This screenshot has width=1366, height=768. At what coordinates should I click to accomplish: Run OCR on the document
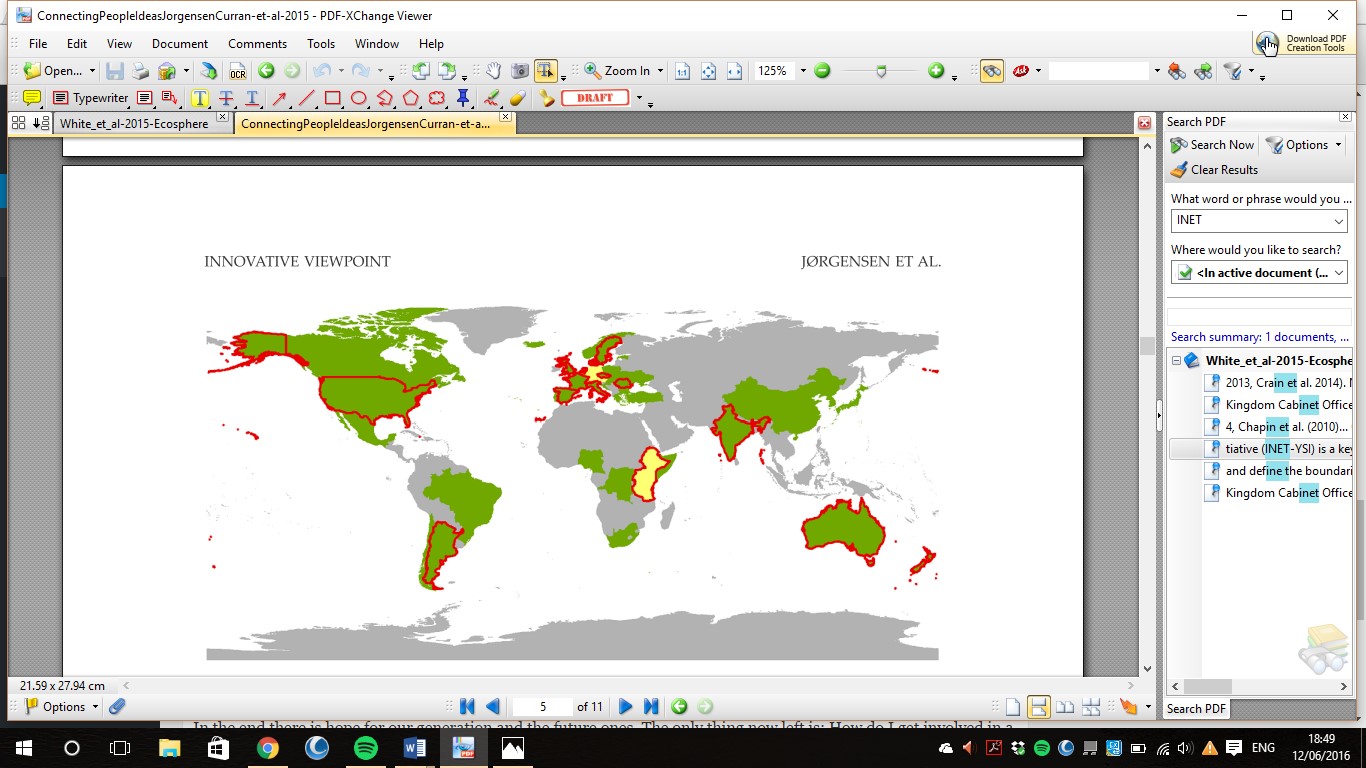click(237, 71)
